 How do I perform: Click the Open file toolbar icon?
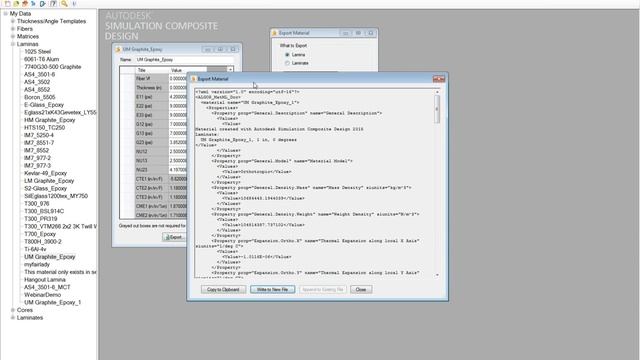point(16,4)
